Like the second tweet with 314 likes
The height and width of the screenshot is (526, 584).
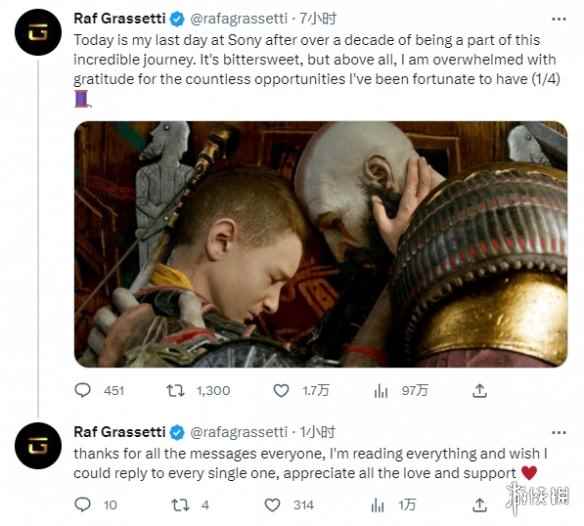pyautogui.click(x=272, y=505)
